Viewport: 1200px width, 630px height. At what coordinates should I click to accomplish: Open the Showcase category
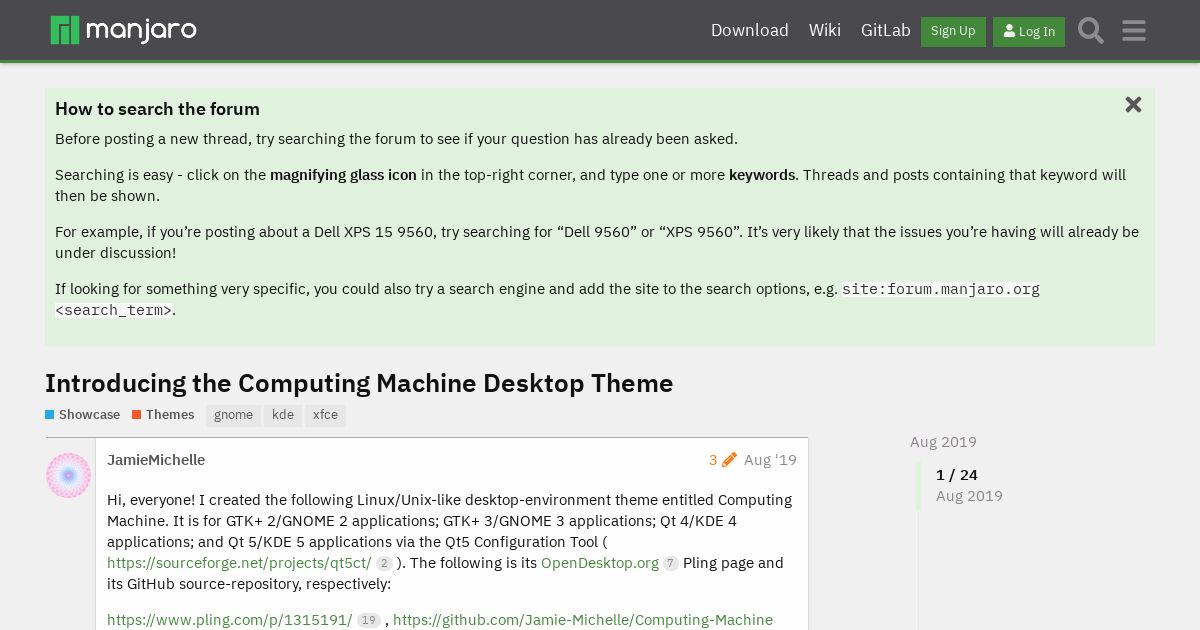(x=83, y=415)
